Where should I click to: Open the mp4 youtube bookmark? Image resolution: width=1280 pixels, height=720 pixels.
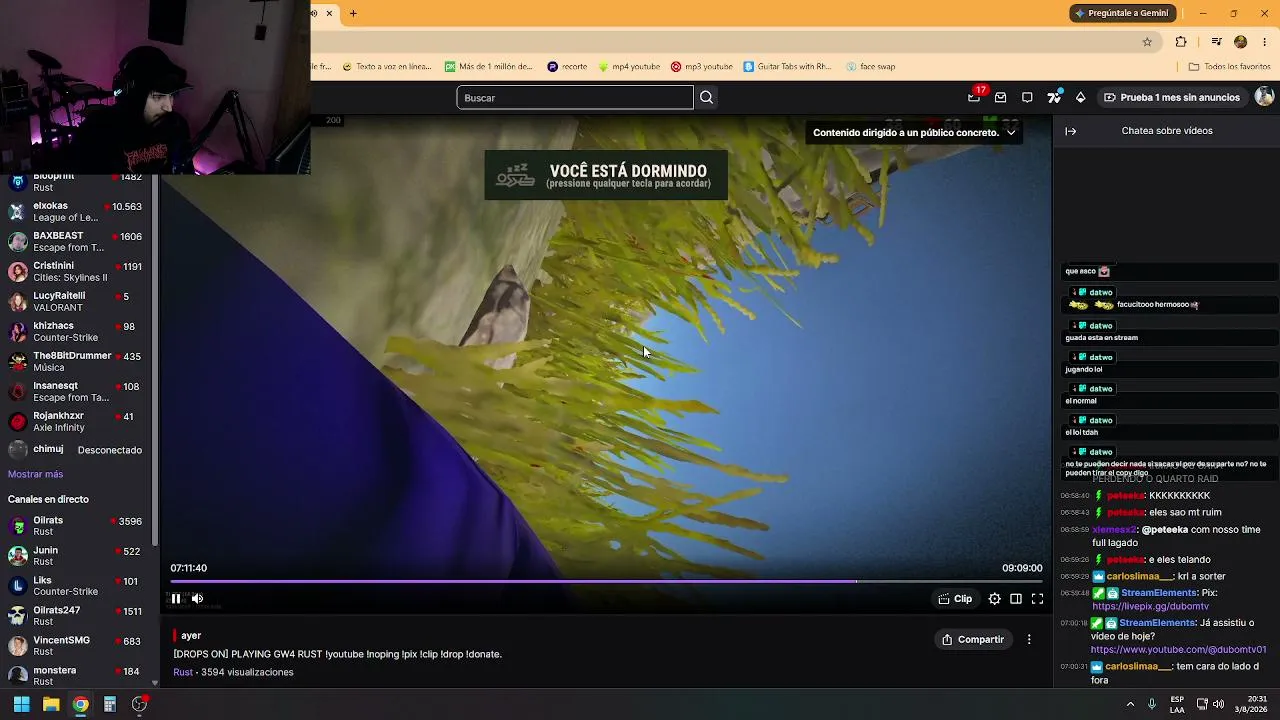[x=629, y=67]
